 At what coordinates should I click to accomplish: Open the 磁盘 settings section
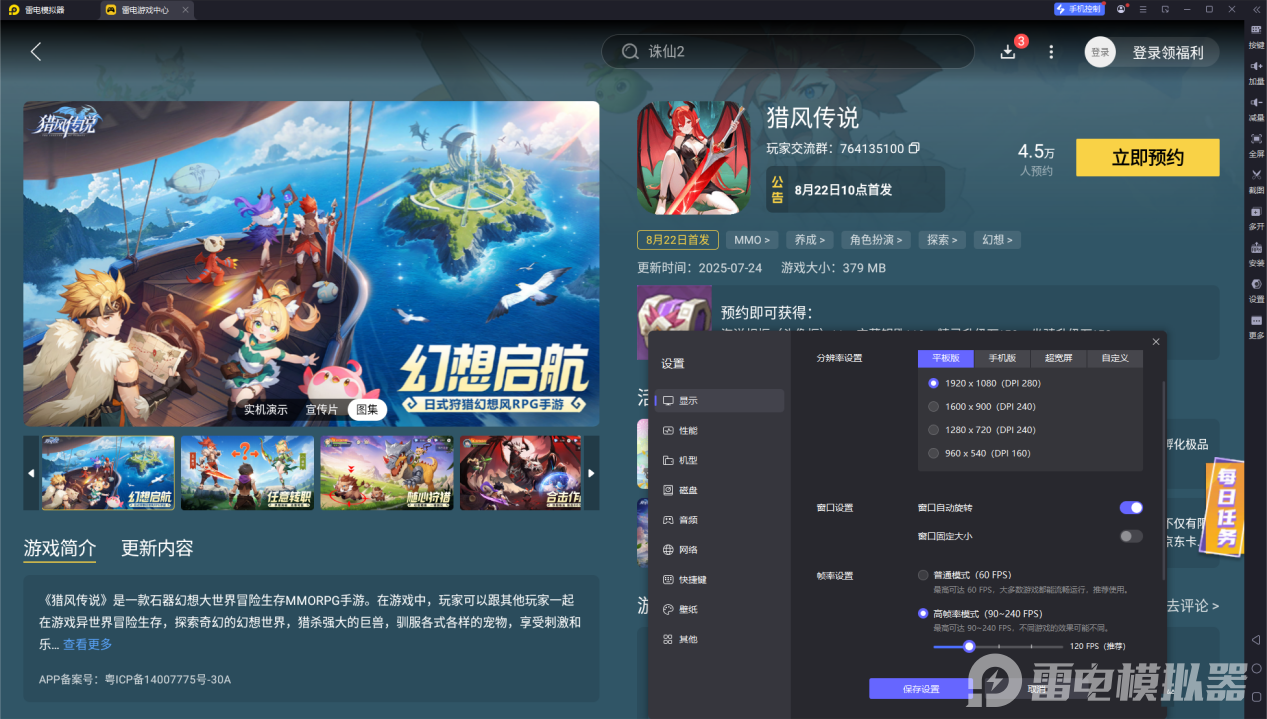719,491
